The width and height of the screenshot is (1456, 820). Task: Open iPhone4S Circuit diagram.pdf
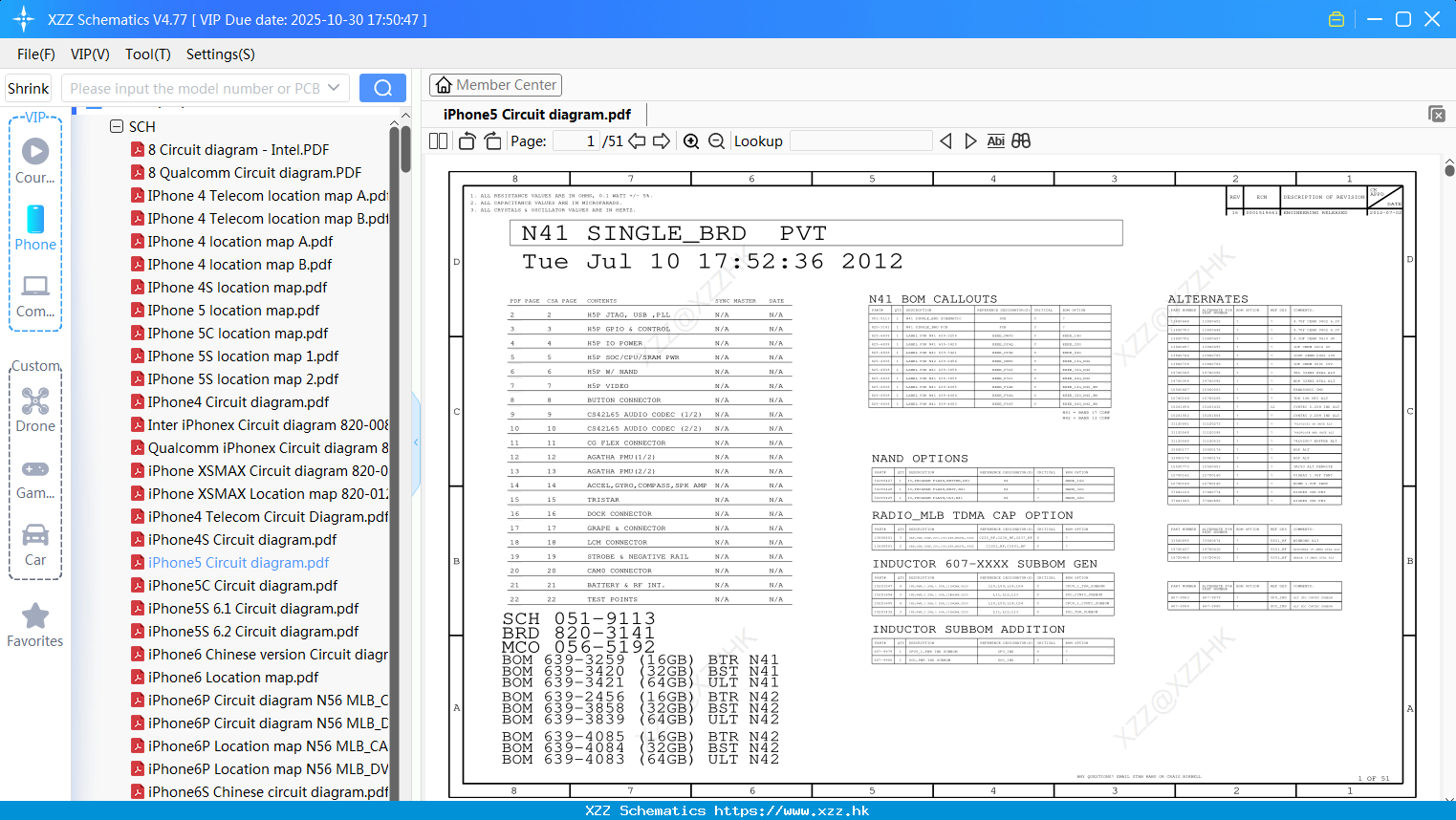pyautogui.click(x=242, y=540)
